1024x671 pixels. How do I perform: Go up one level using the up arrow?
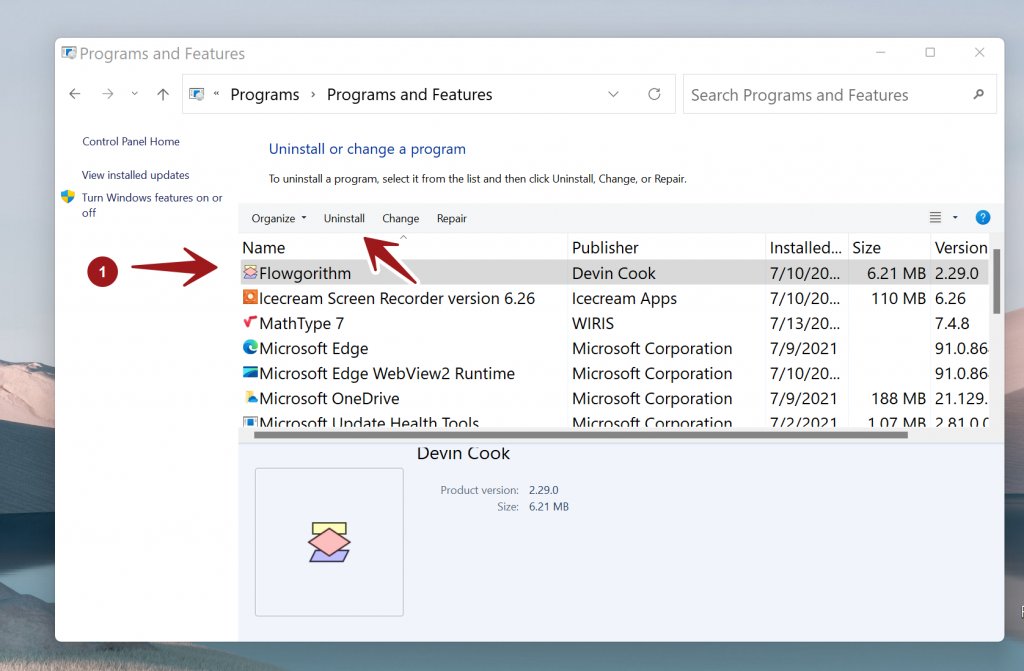(162, 93)
